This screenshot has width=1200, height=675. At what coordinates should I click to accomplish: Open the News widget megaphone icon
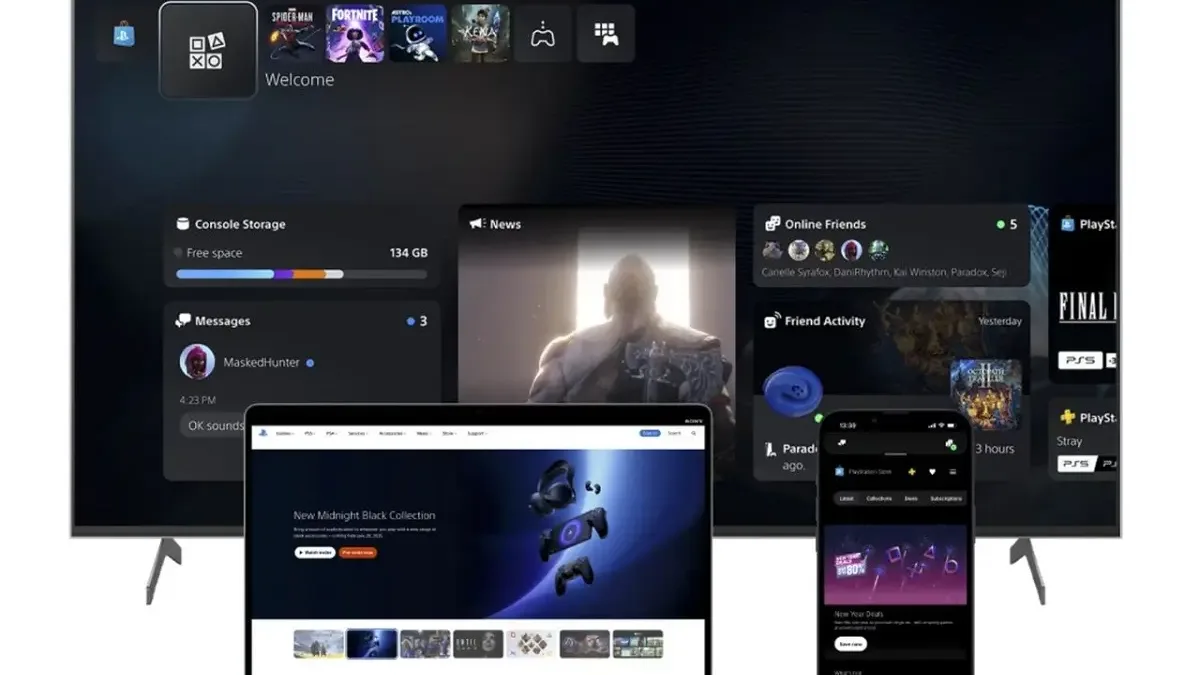pyautogui.click(x=477, y=224)
